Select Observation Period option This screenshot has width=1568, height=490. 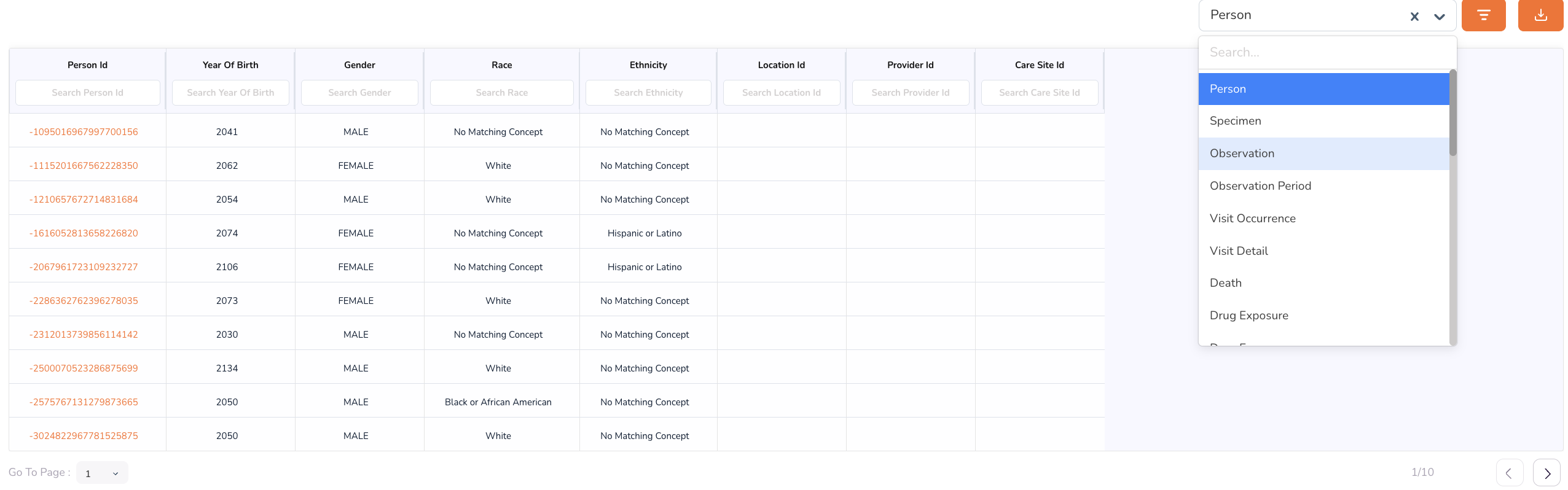click(1324, 186)
